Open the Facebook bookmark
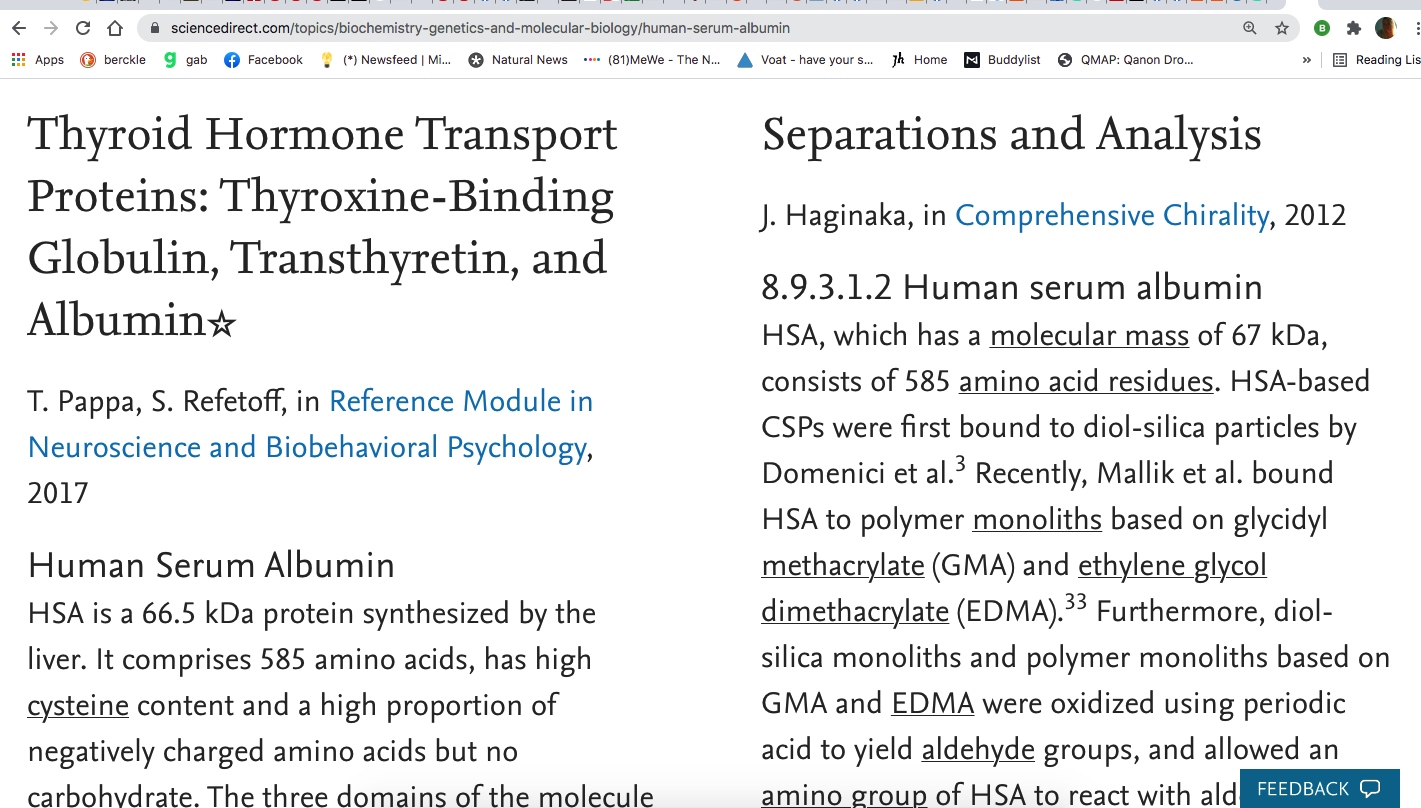The height and width of the screenshot is (808, 1421). point(263,60)
